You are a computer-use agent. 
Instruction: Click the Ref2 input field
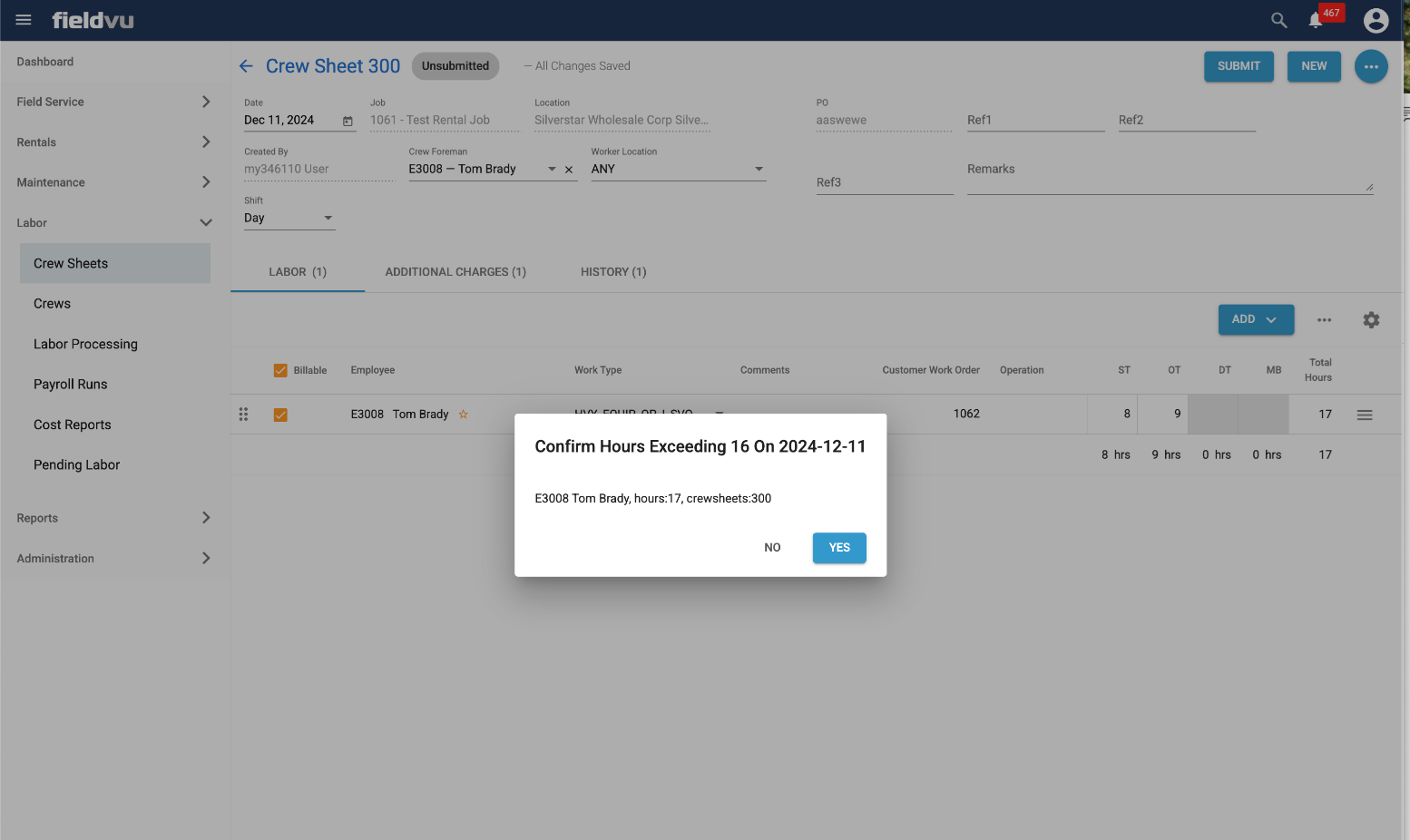pos(1187,121)
